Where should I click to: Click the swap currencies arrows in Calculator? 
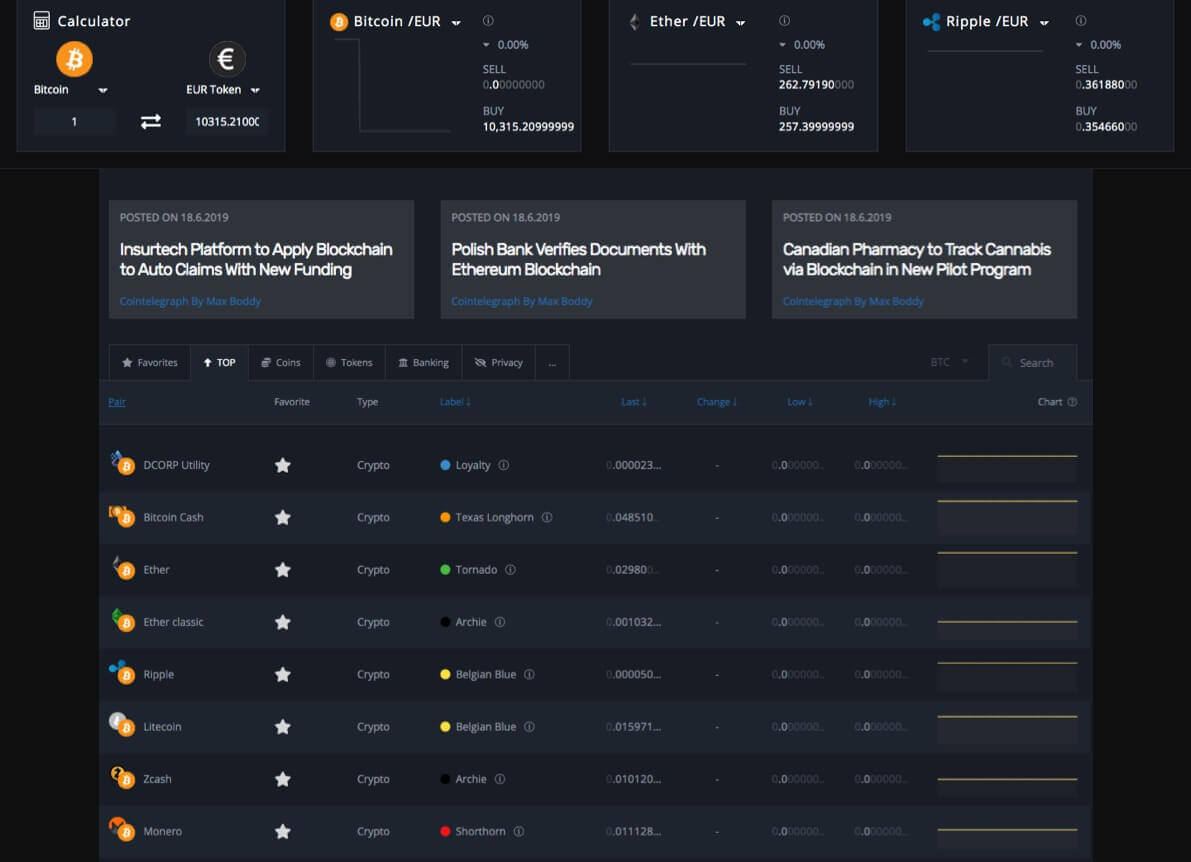(x=150, y=122)
